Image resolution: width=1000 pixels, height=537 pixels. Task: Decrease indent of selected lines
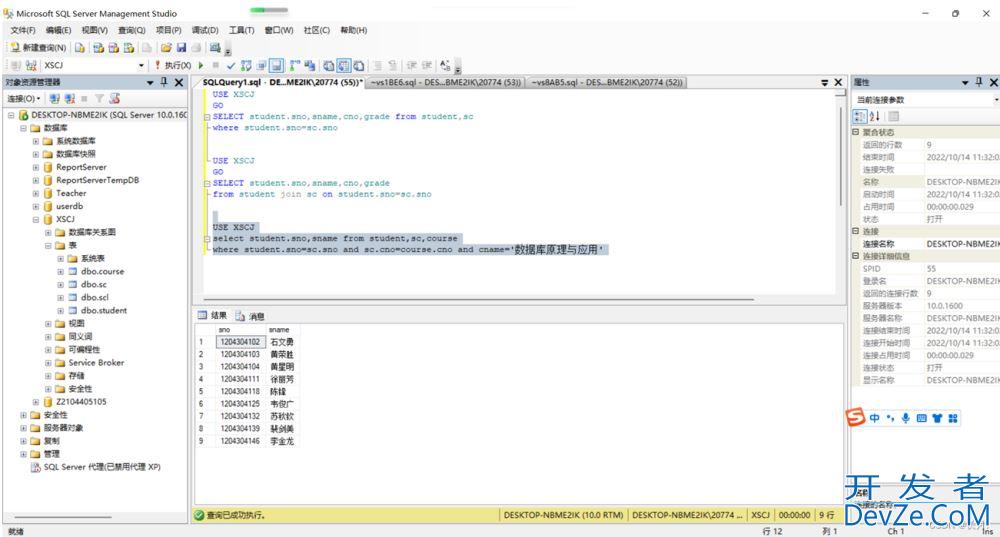pos(411,66)
